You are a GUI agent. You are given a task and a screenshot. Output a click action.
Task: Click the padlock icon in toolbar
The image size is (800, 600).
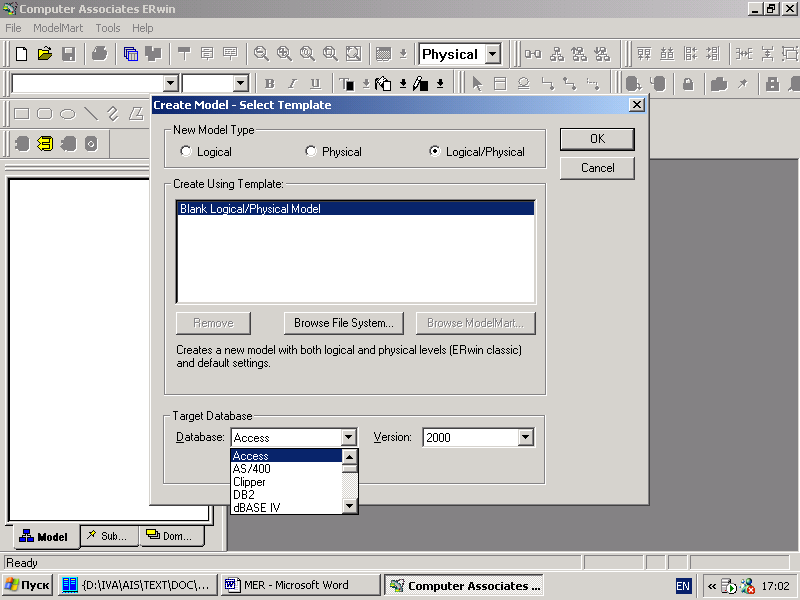pyautogui.click(x=688, y=84)
